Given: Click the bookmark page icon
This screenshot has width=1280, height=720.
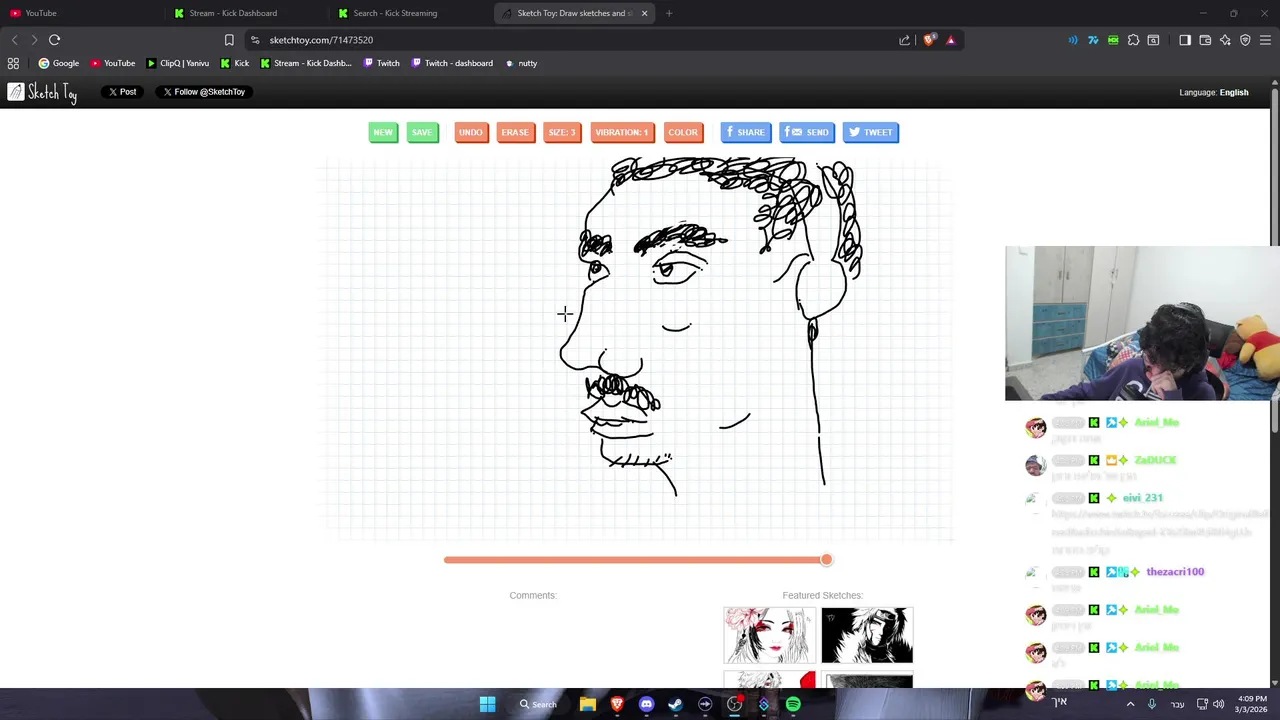Looking at the screenshot, I should [x=229, y=40].
